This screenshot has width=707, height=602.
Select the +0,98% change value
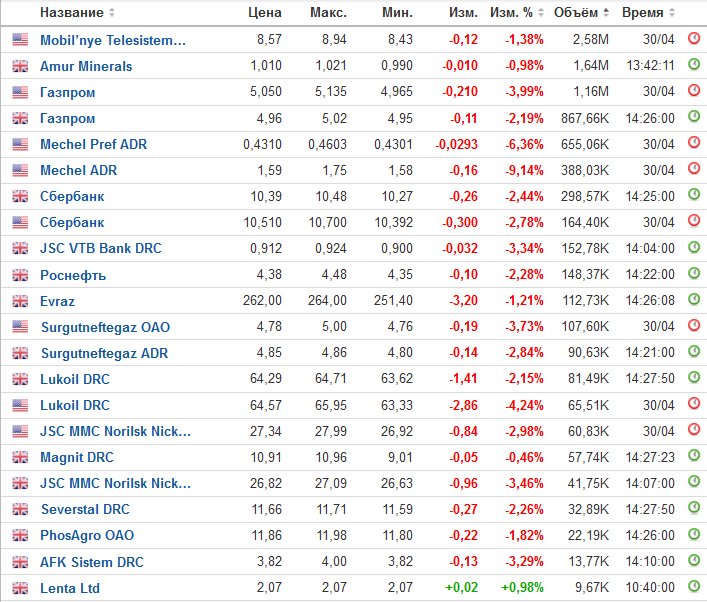(x=522, y=588)
